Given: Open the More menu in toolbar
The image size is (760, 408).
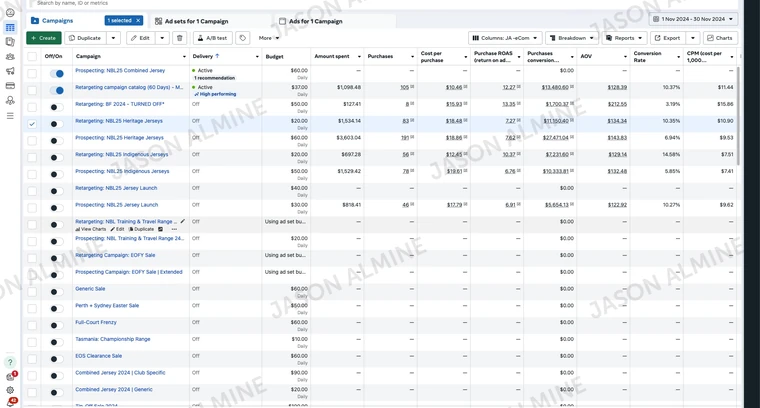Looking at the screenshot, I should click(x=269, y=38).
